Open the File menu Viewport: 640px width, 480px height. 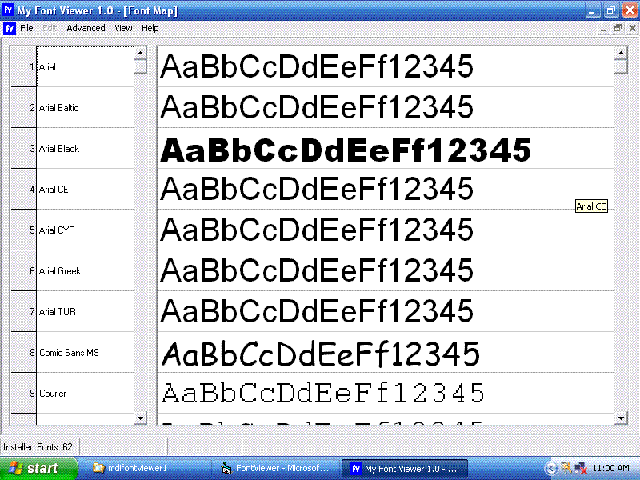[27, 28]
